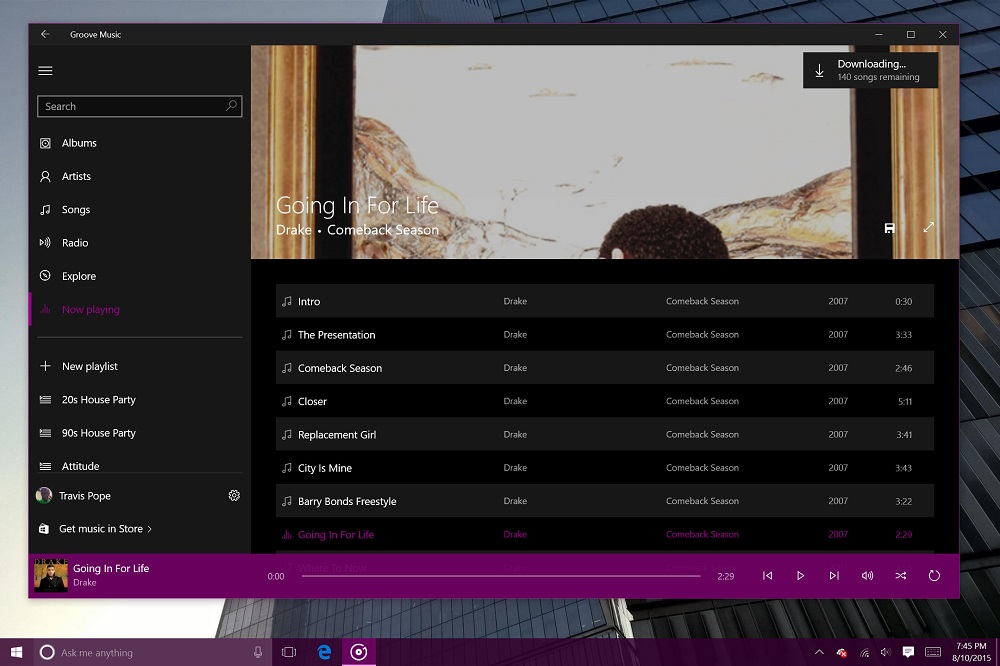
Task: Click the Artists person icon
Action: pyautogui.click(x=45, y=176)
